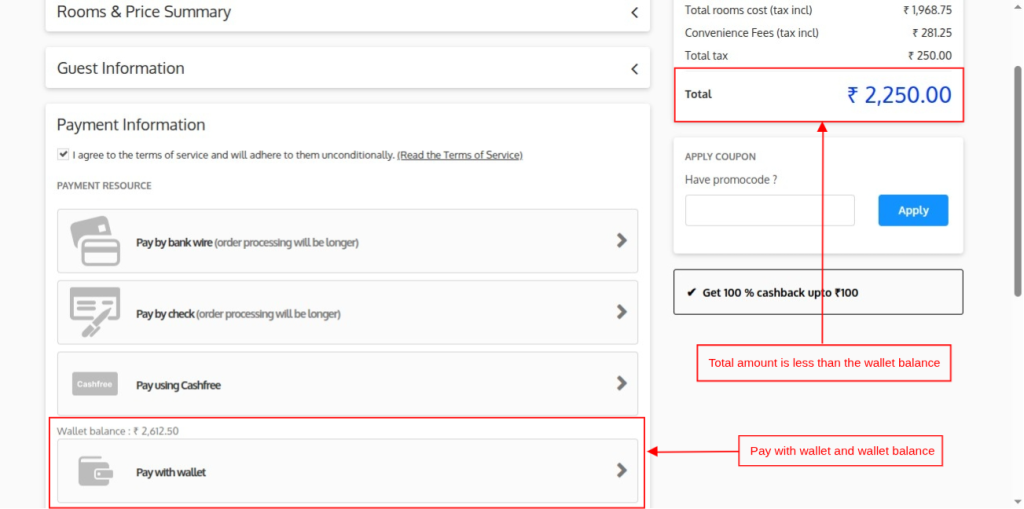Open the Pay with wallet arrow

click(x=621, y=471)
